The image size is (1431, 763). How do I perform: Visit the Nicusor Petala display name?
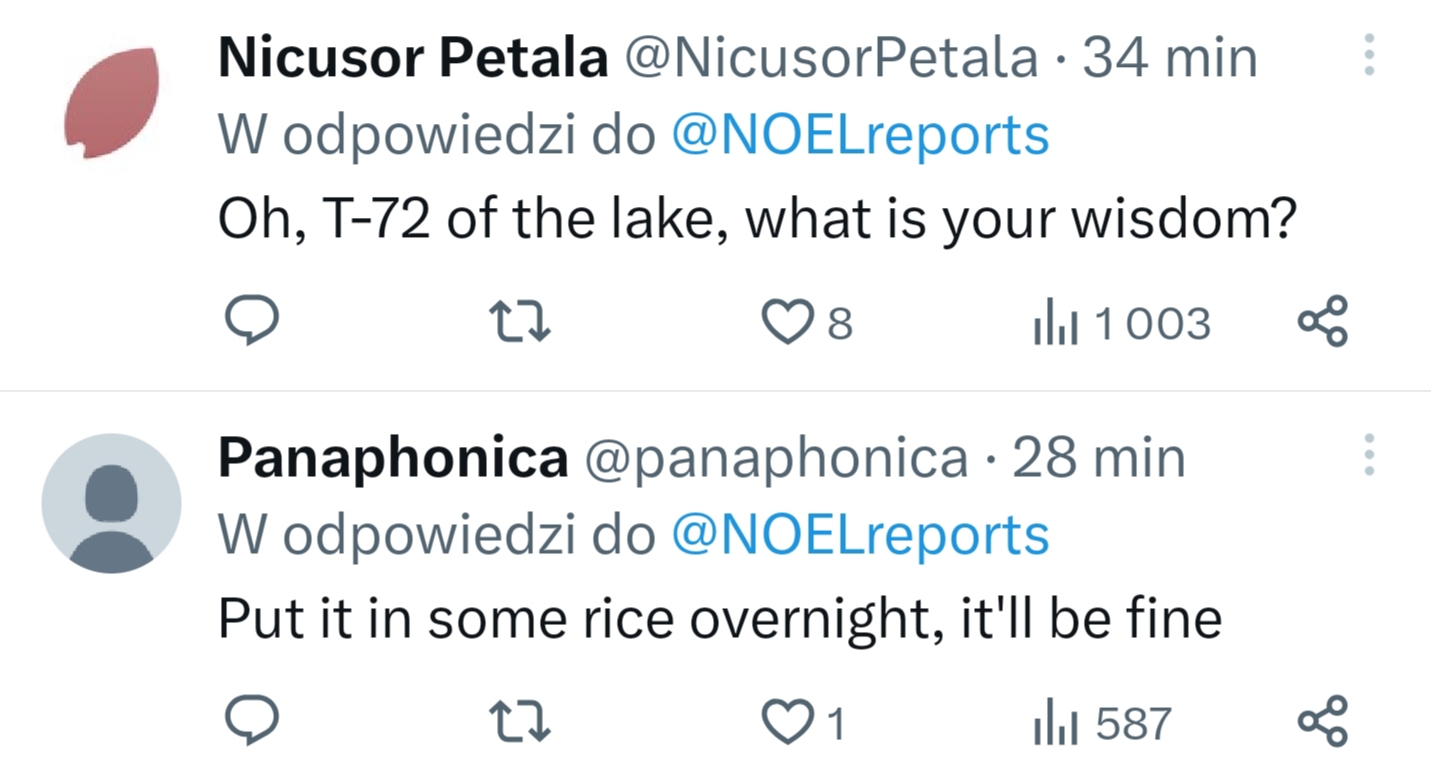click(413, 57)
